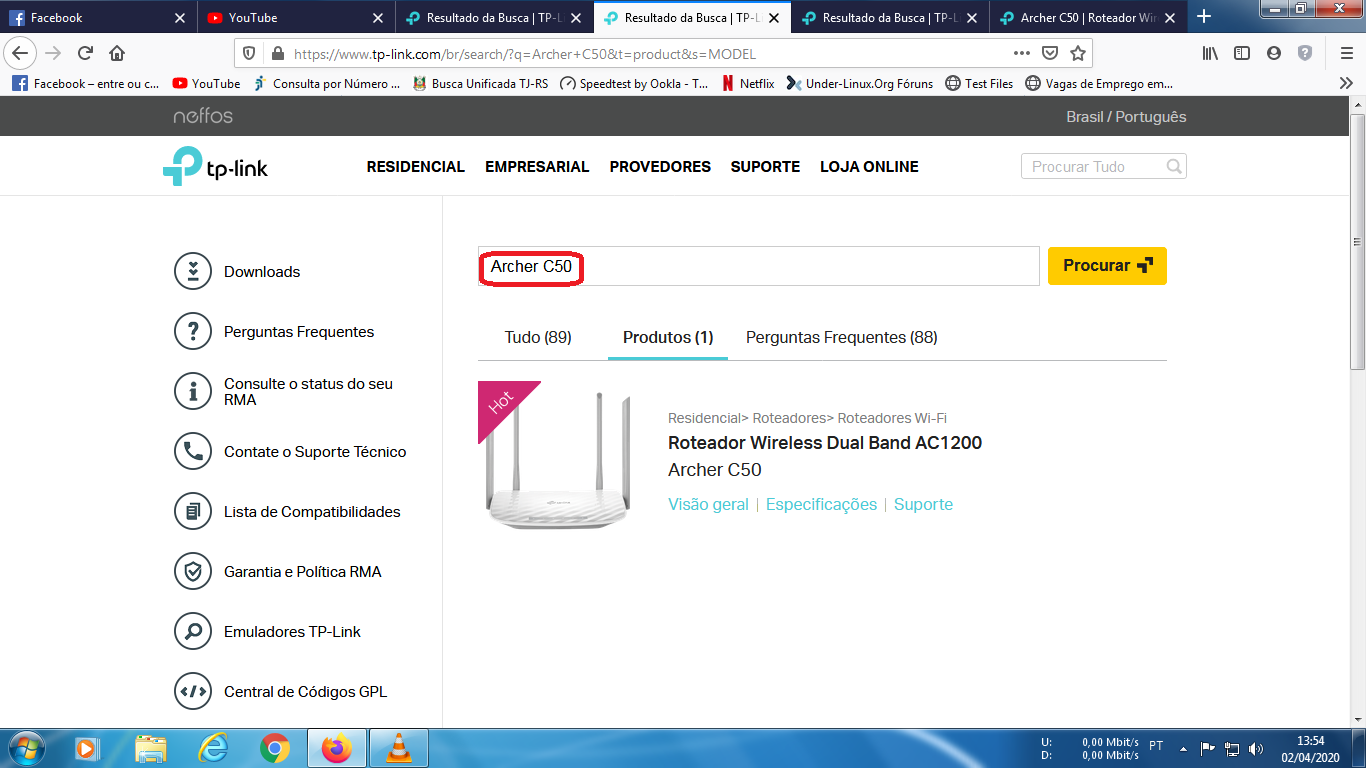Image resolution: width=1366 pixels, height=768 pixels.
Task: Click the neffos brand logo
Action: click(x=203, y=116)
